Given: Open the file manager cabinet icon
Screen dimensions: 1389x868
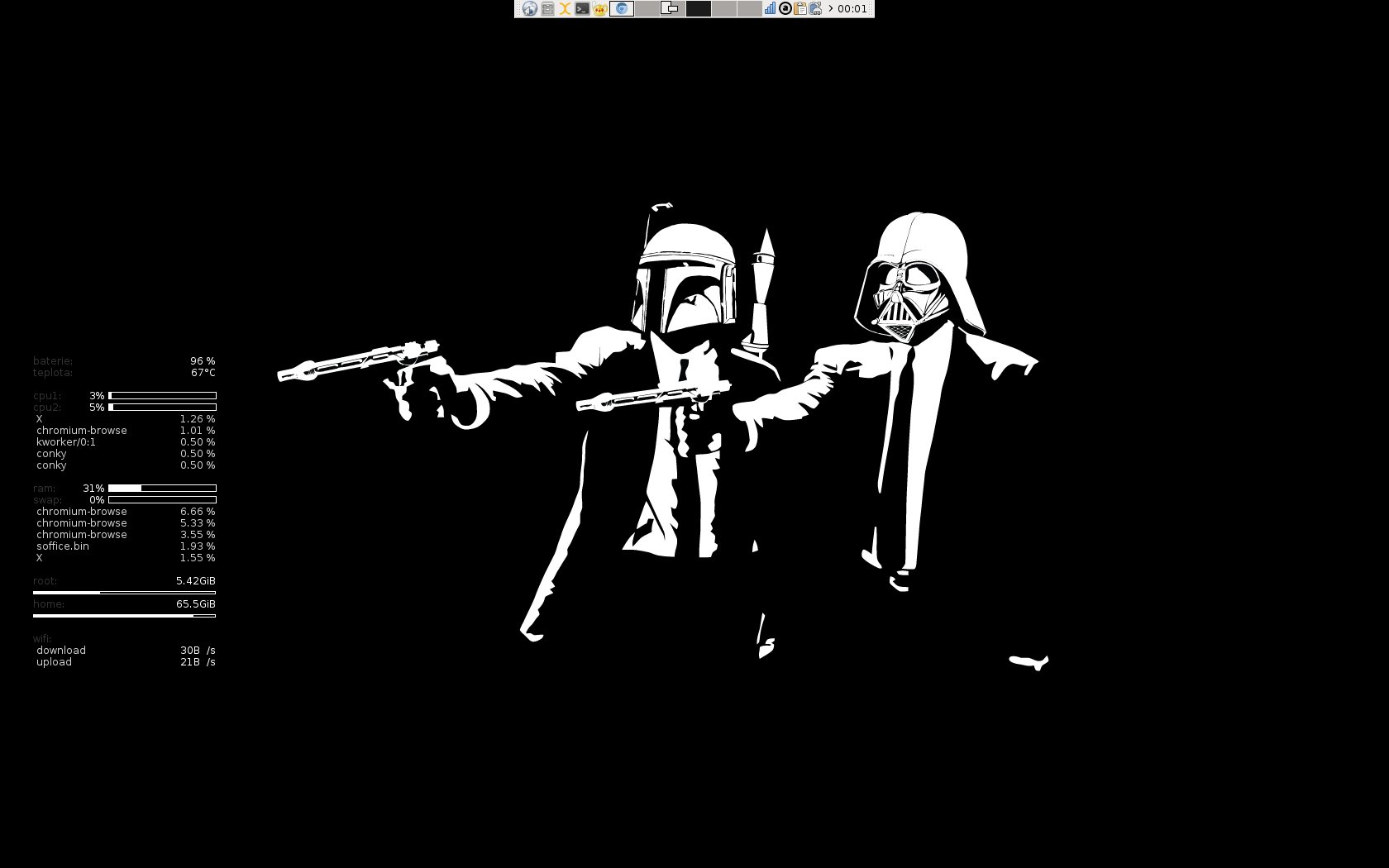Looking at the screenshot, I should pyautogui.click(x=547, y=9).
